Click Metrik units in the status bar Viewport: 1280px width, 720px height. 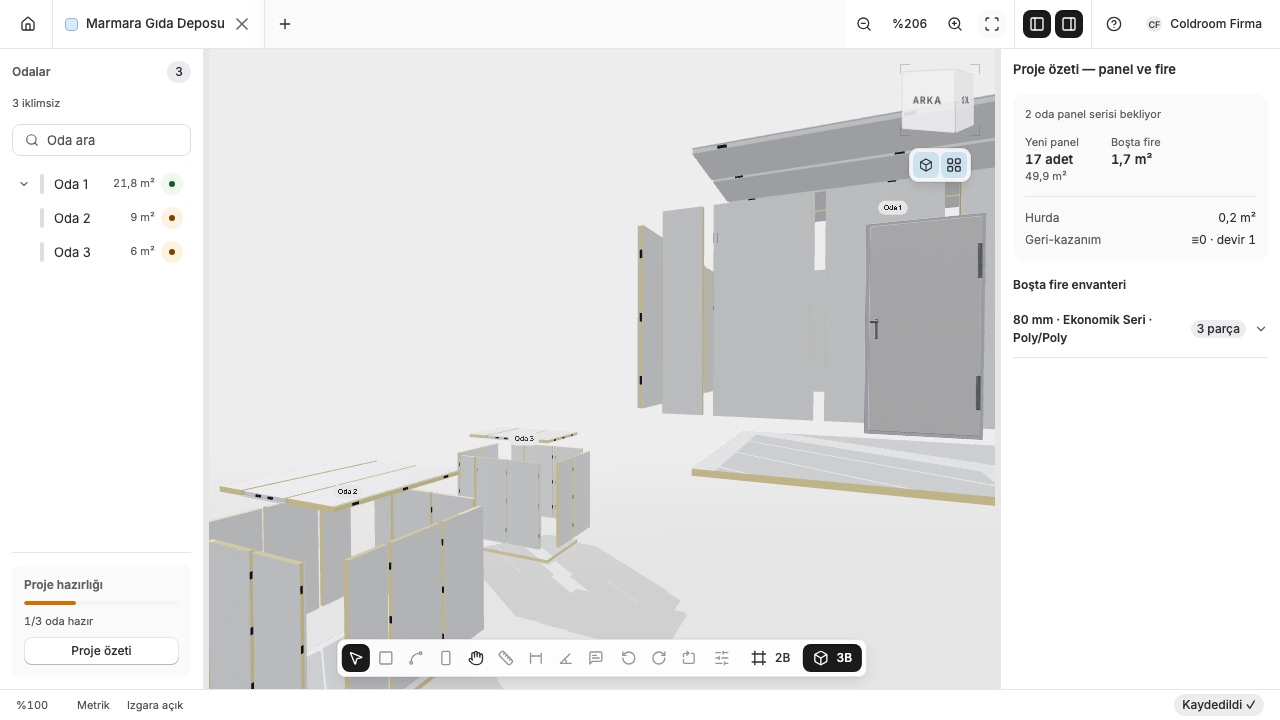[93, 705]
